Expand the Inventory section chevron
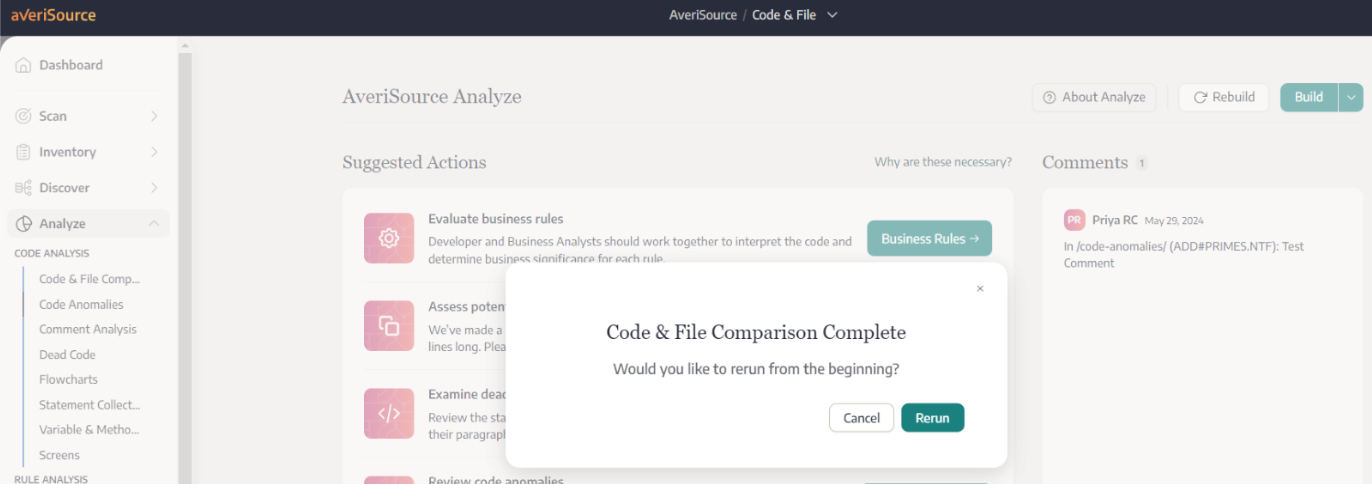This screenshot has height=484, width=1372. 154,152
